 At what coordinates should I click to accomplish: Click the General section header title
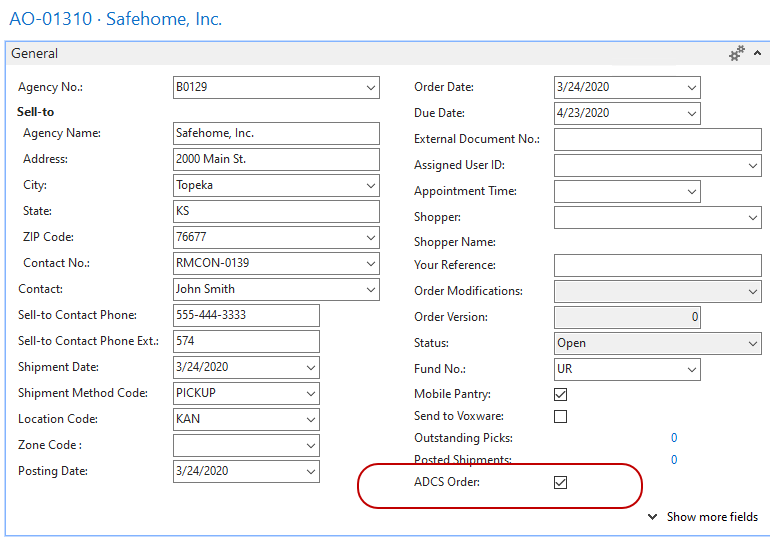pyautogui.click(x=35, y=54)
